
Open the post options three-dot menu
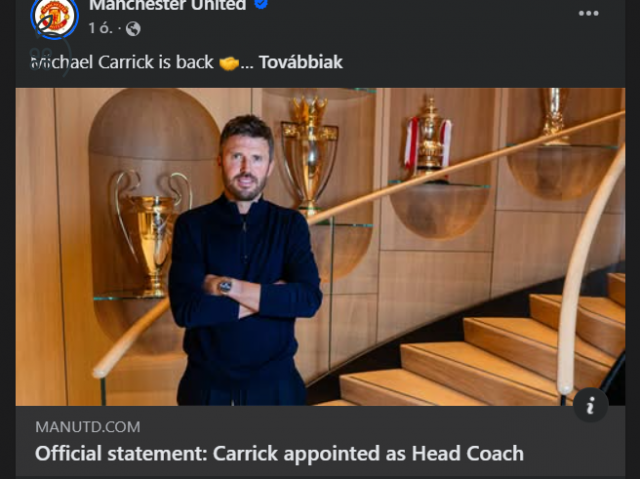(x=588, y=13)
